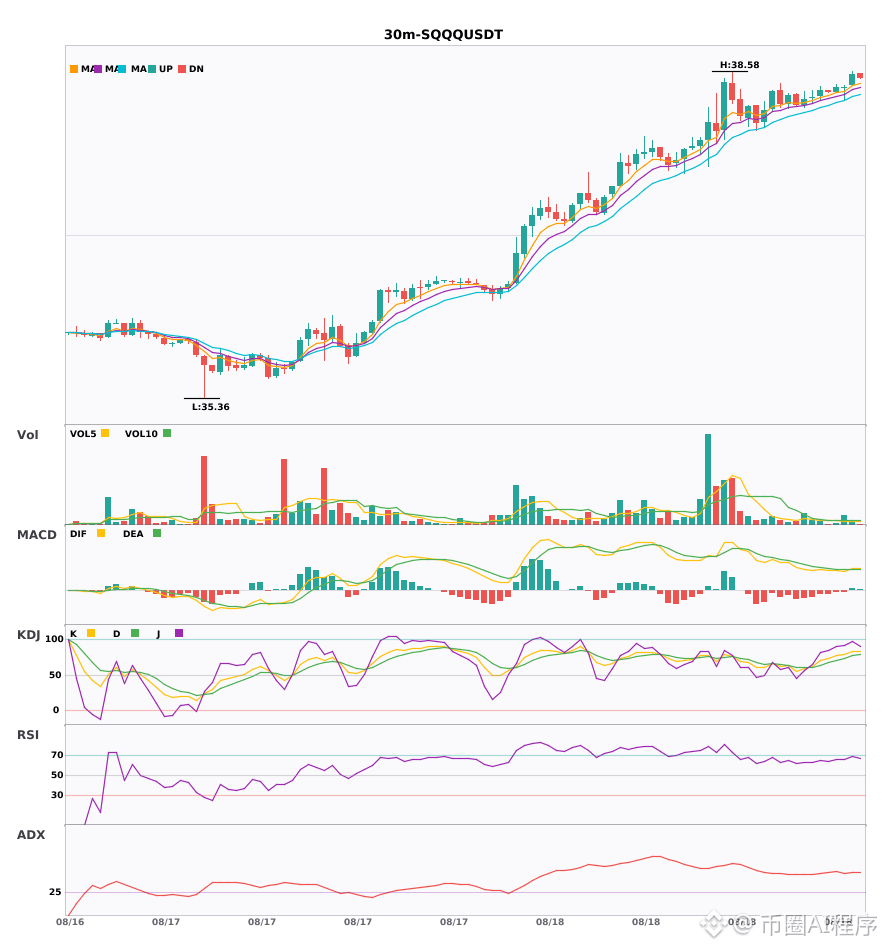The image size is (885, 950).
Task: Click the purple J line legend swatch
Action: [179, 633]
